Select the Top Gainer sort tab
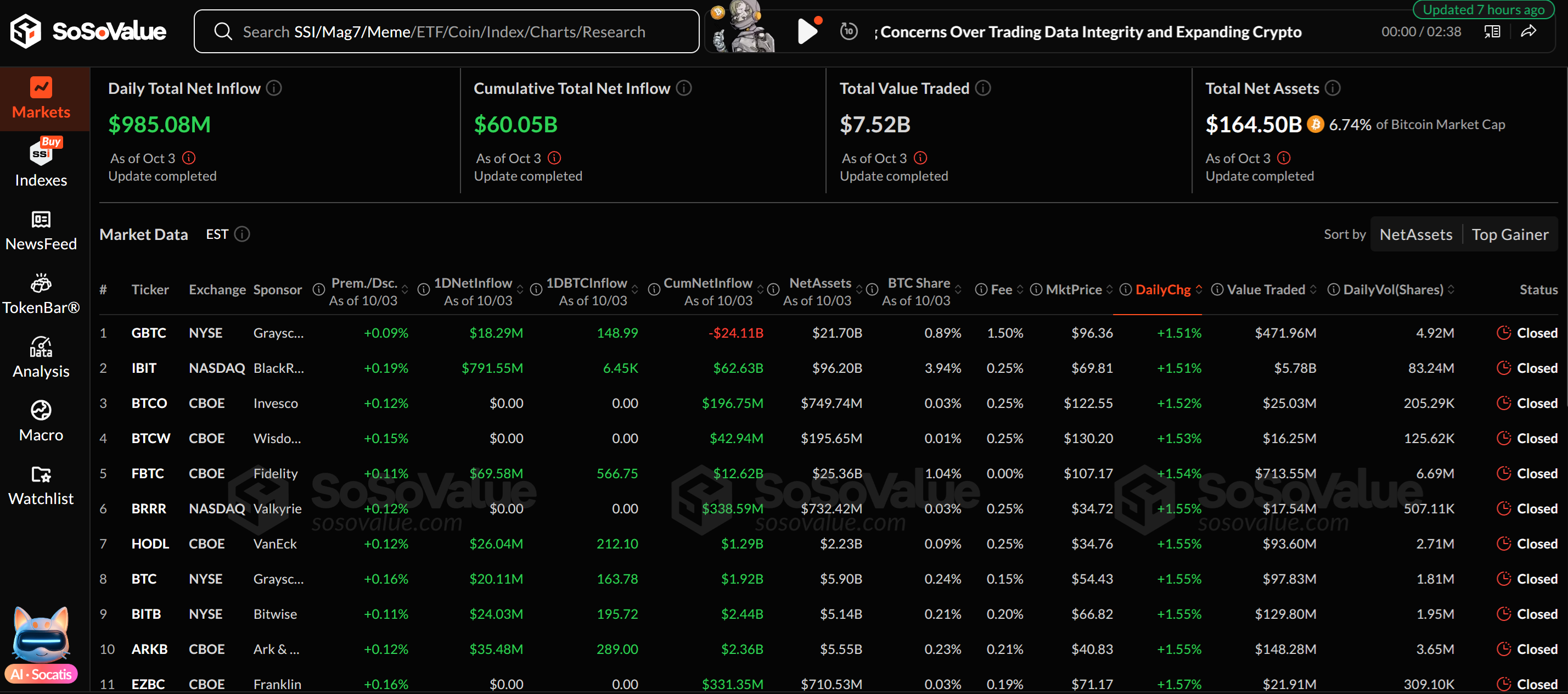The height and width of the screenshot is (694, 1568). point(1510,234)
